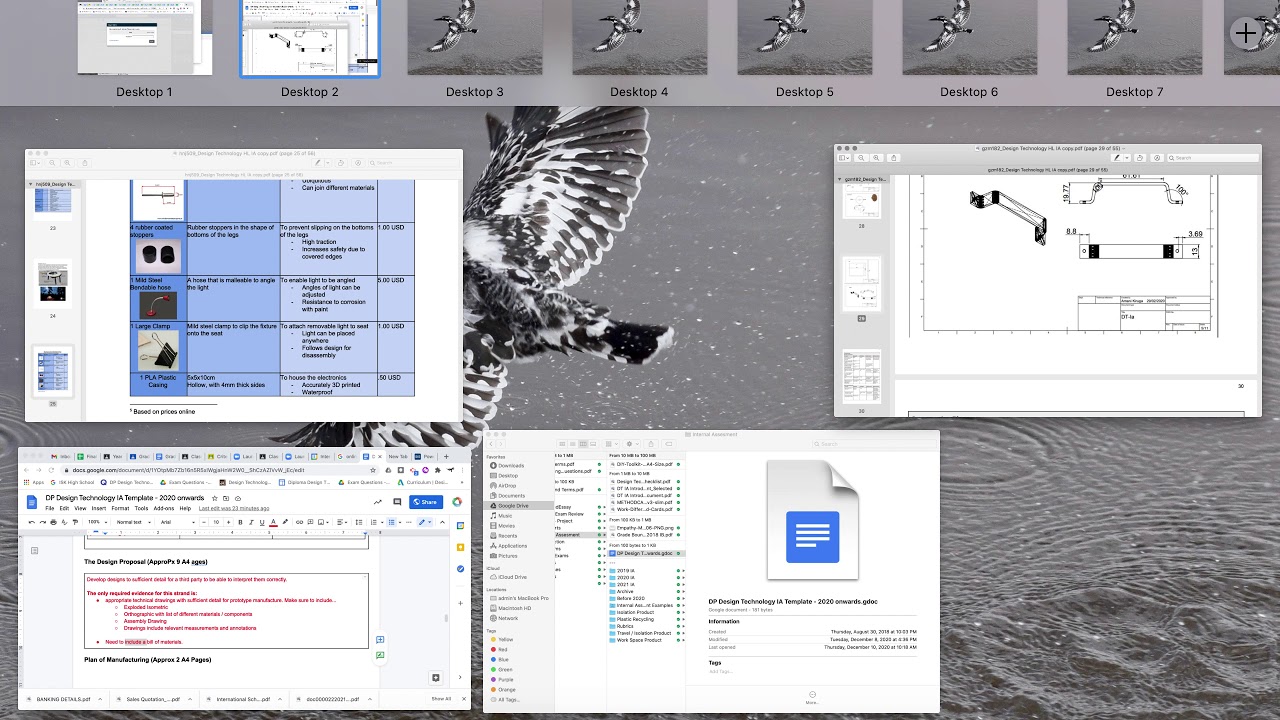Viewport: 1280px width, 720px height.
Task: Click the Share icon in Finder toolbar
Action: tap(651, 444)
